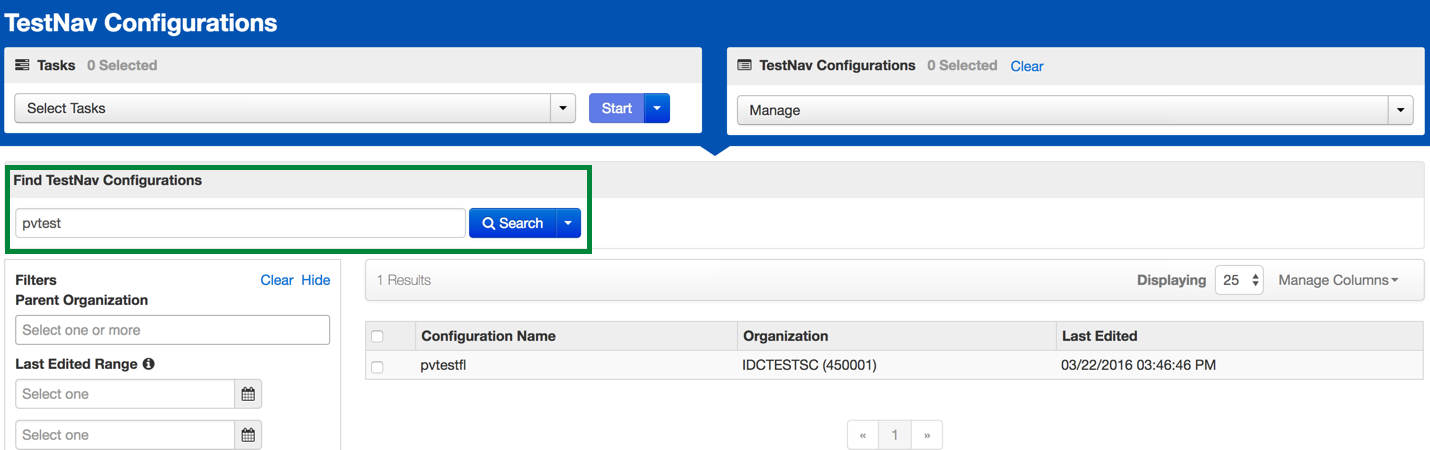
Task: Select the pvtestfl row checkbox
Action: (x=377, y=367)
